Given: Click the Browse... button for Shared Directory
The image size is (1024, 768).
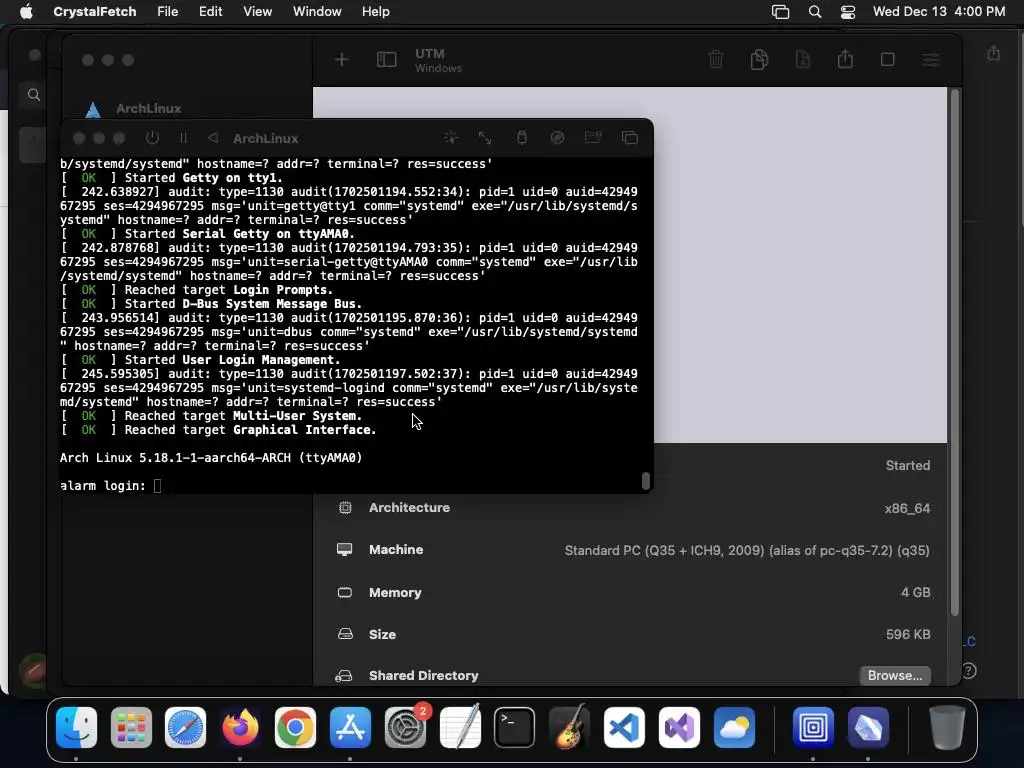Looking at the screenshot, I should click(x=895, y=675).
